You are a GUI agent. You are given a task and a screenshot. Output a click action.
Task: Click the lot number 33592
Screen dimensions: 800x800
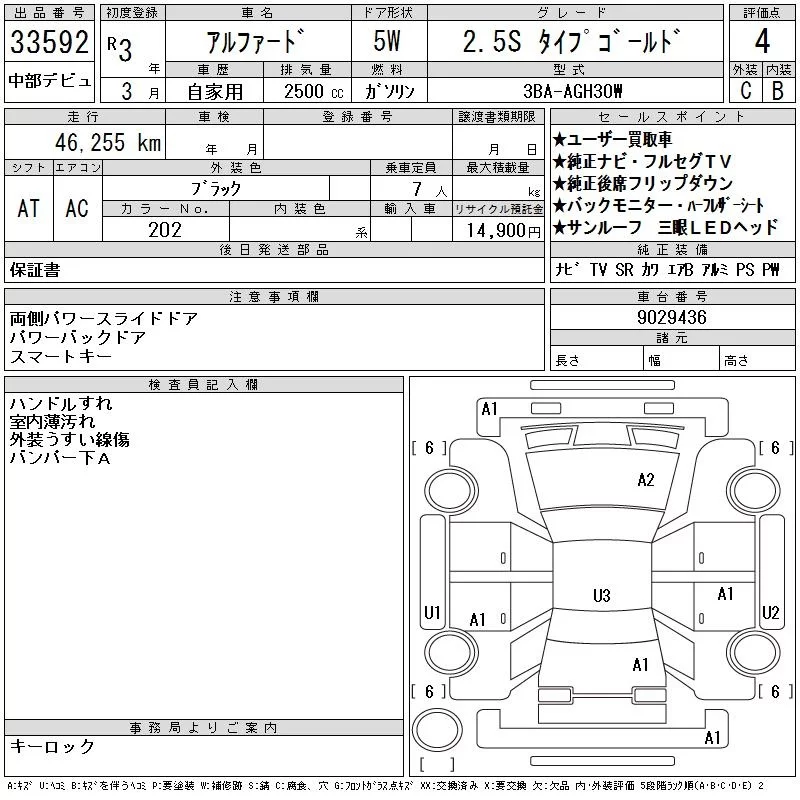pos(50,44)
